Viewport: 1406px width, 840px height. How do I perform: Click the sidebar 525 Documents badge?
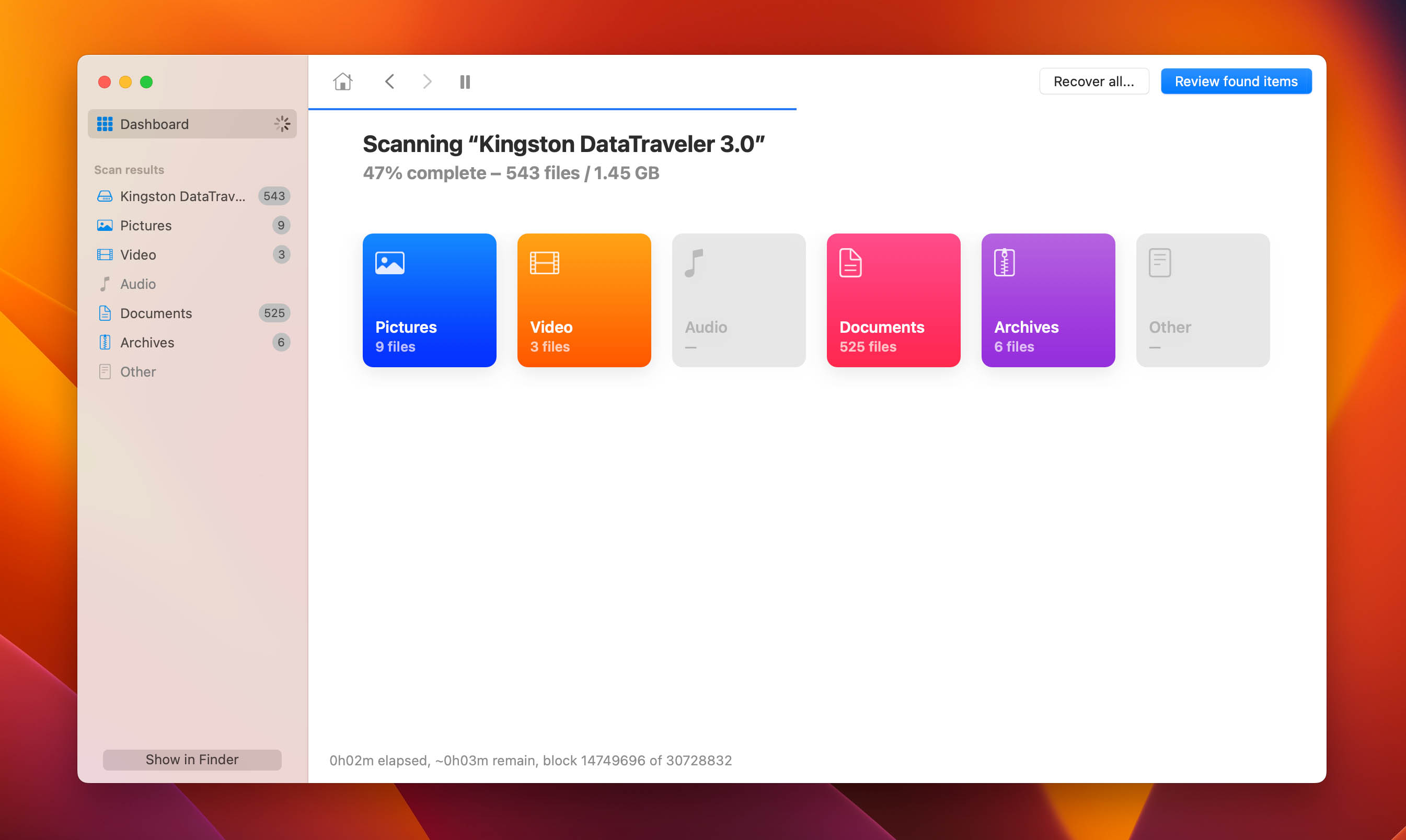coord(274,313)
